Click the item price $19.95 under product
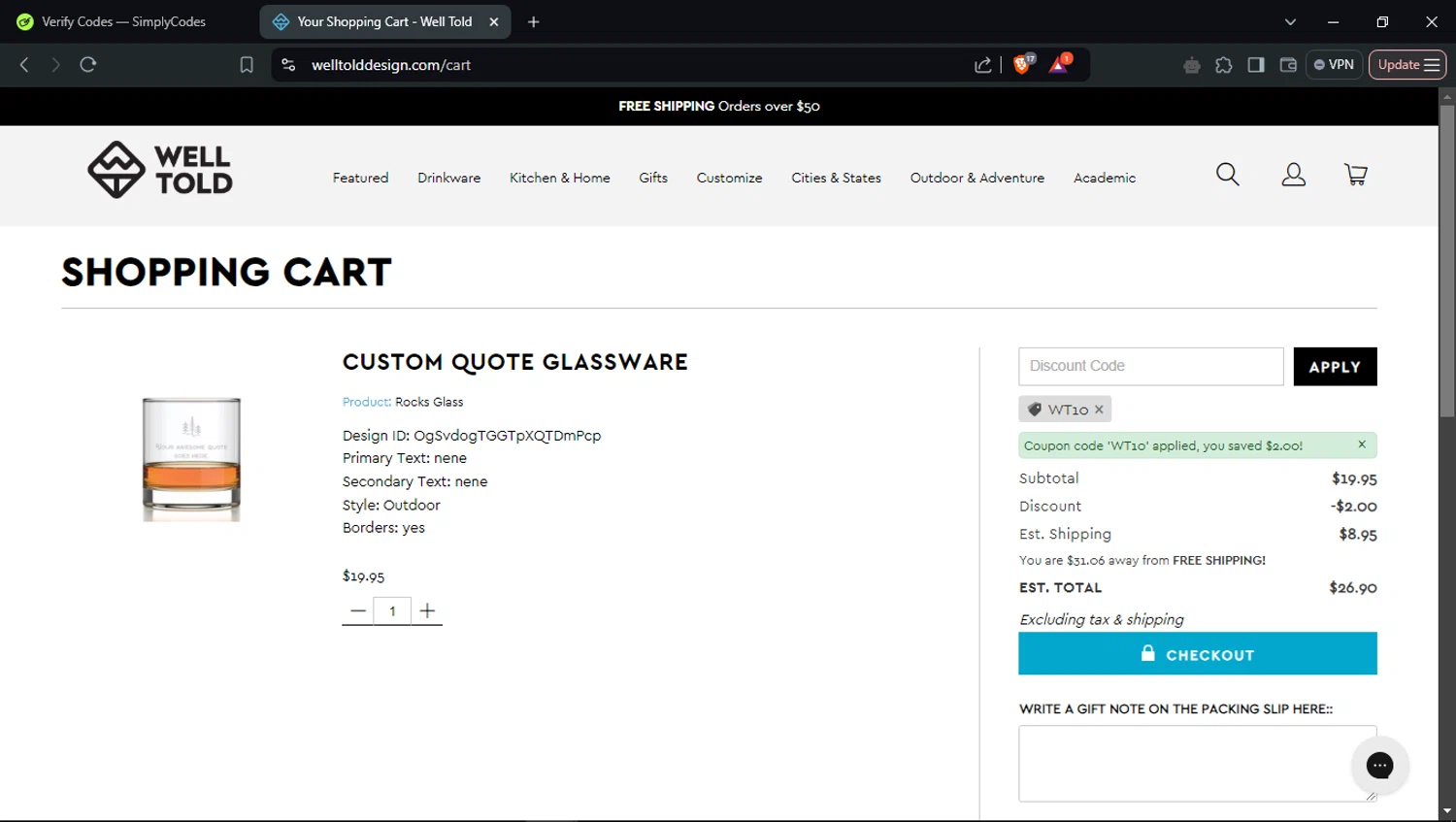Viewport: 1456px width, 822px height. point(363,576)
